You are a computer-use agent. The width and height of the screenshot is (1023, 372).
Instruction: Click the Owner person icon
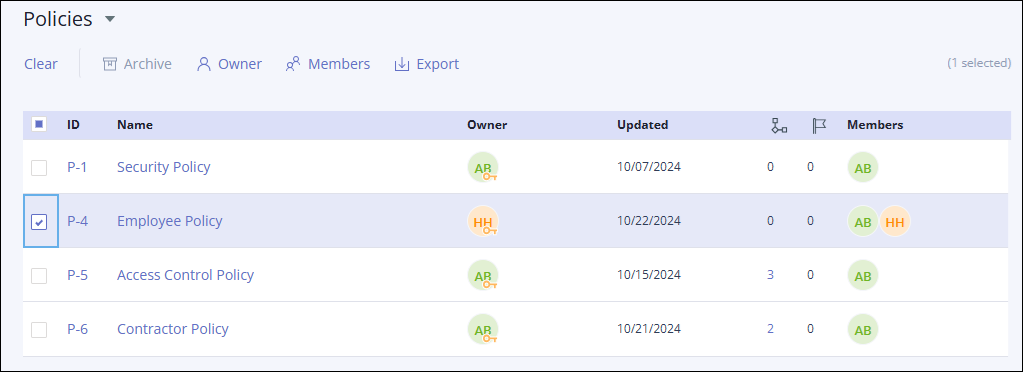pyautogui.click(x=204, y=64)
